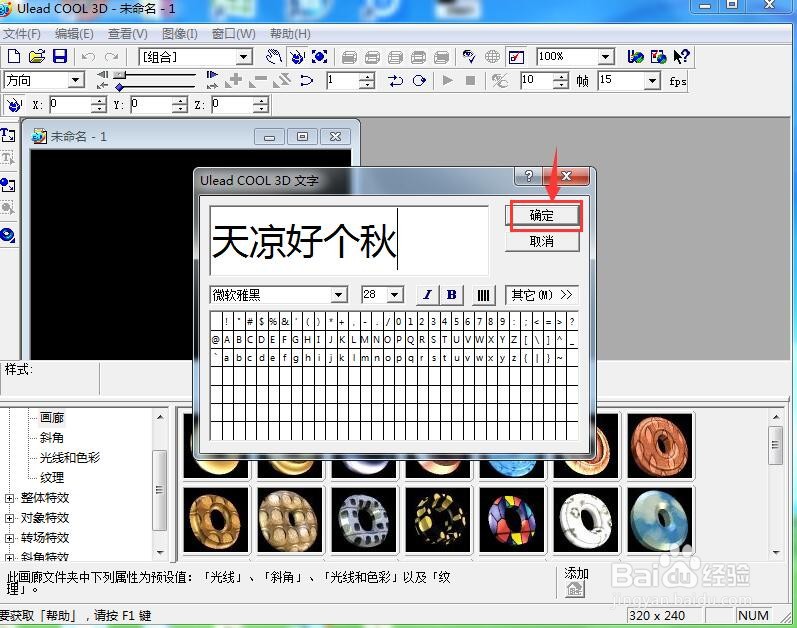Toggle bold in text dialog
Screen dimensions: 797x628
(x=451, y=295)
